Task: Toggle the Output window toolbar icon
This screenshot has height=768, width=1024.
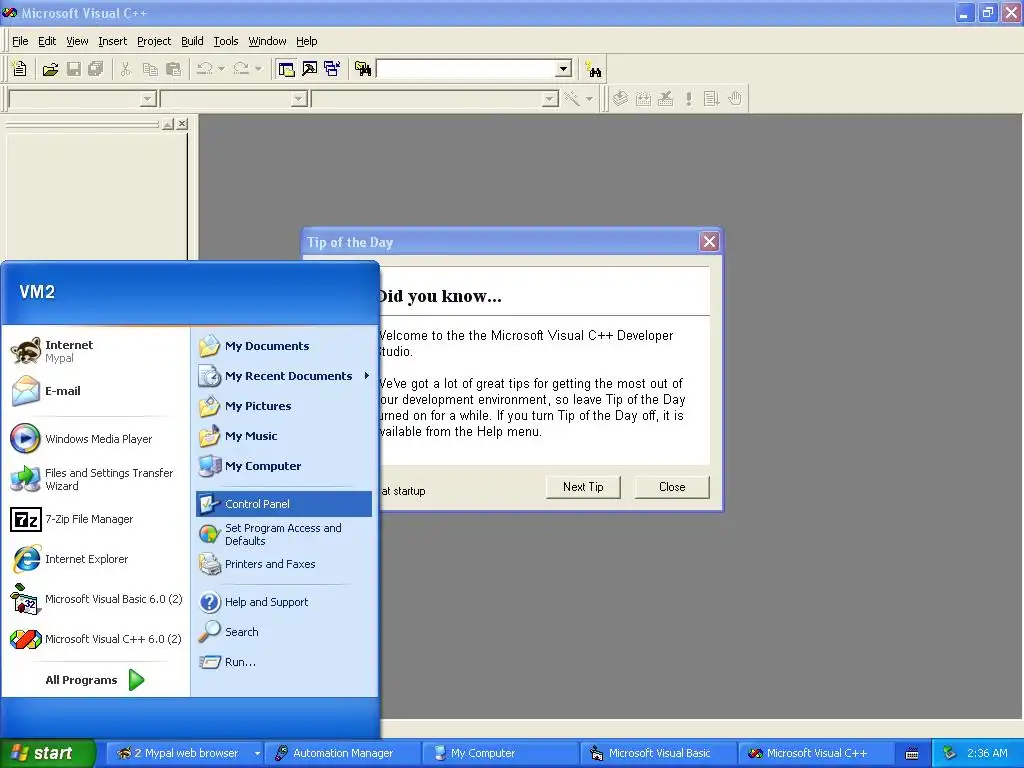Action: [x=310, y=69]
